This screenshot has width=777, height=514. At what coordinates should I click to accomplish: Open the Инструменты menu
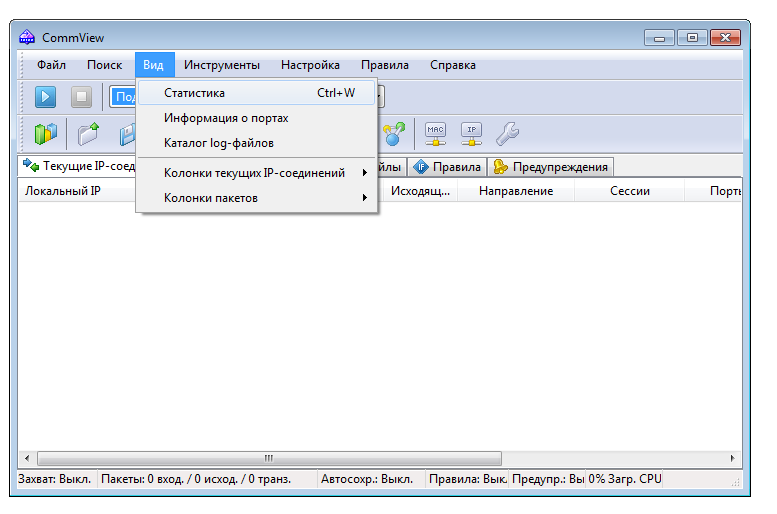tap(222, 65)
